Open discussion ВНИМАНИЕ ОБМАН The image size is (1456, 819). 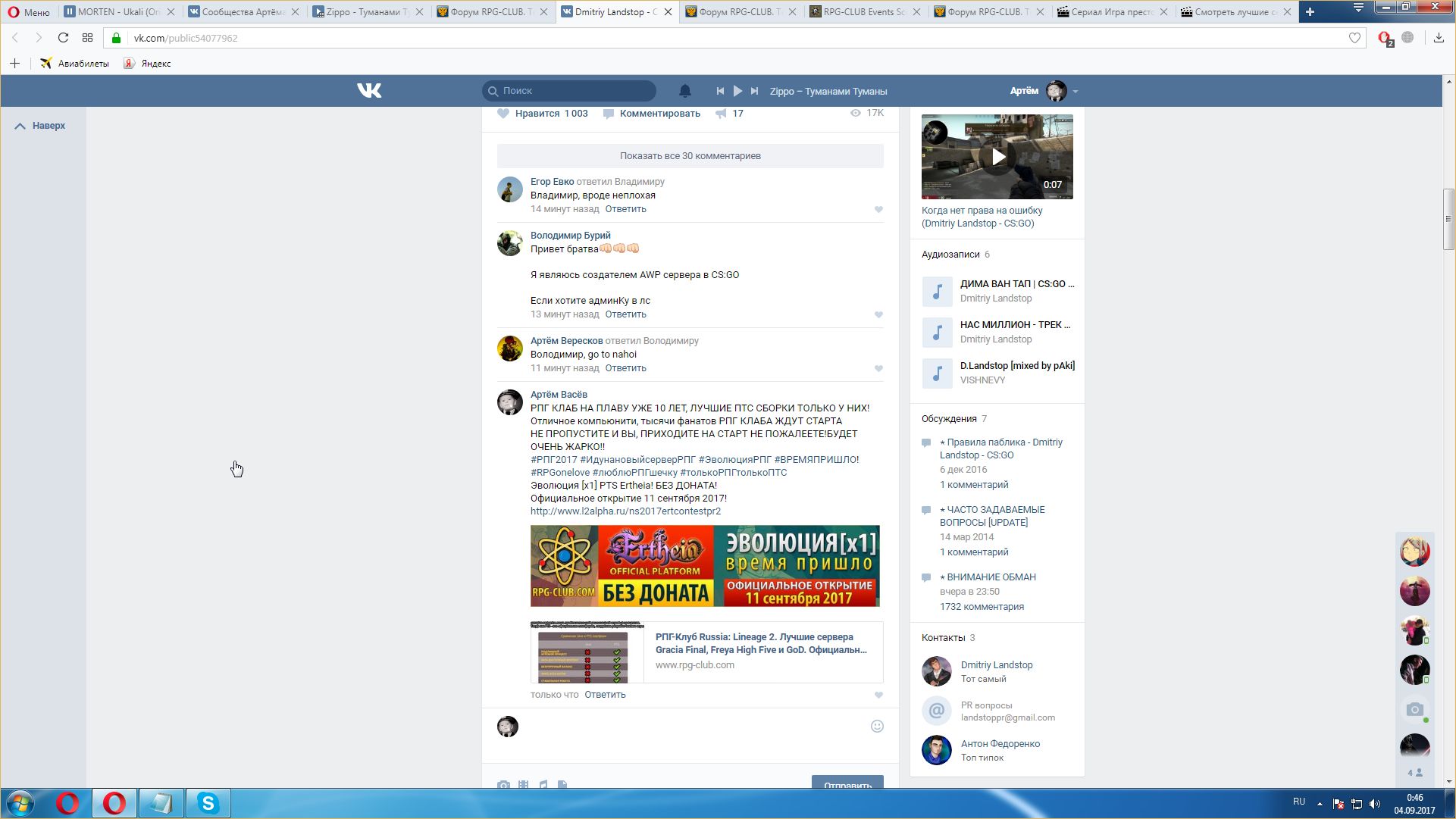click(x=988, y=577)
